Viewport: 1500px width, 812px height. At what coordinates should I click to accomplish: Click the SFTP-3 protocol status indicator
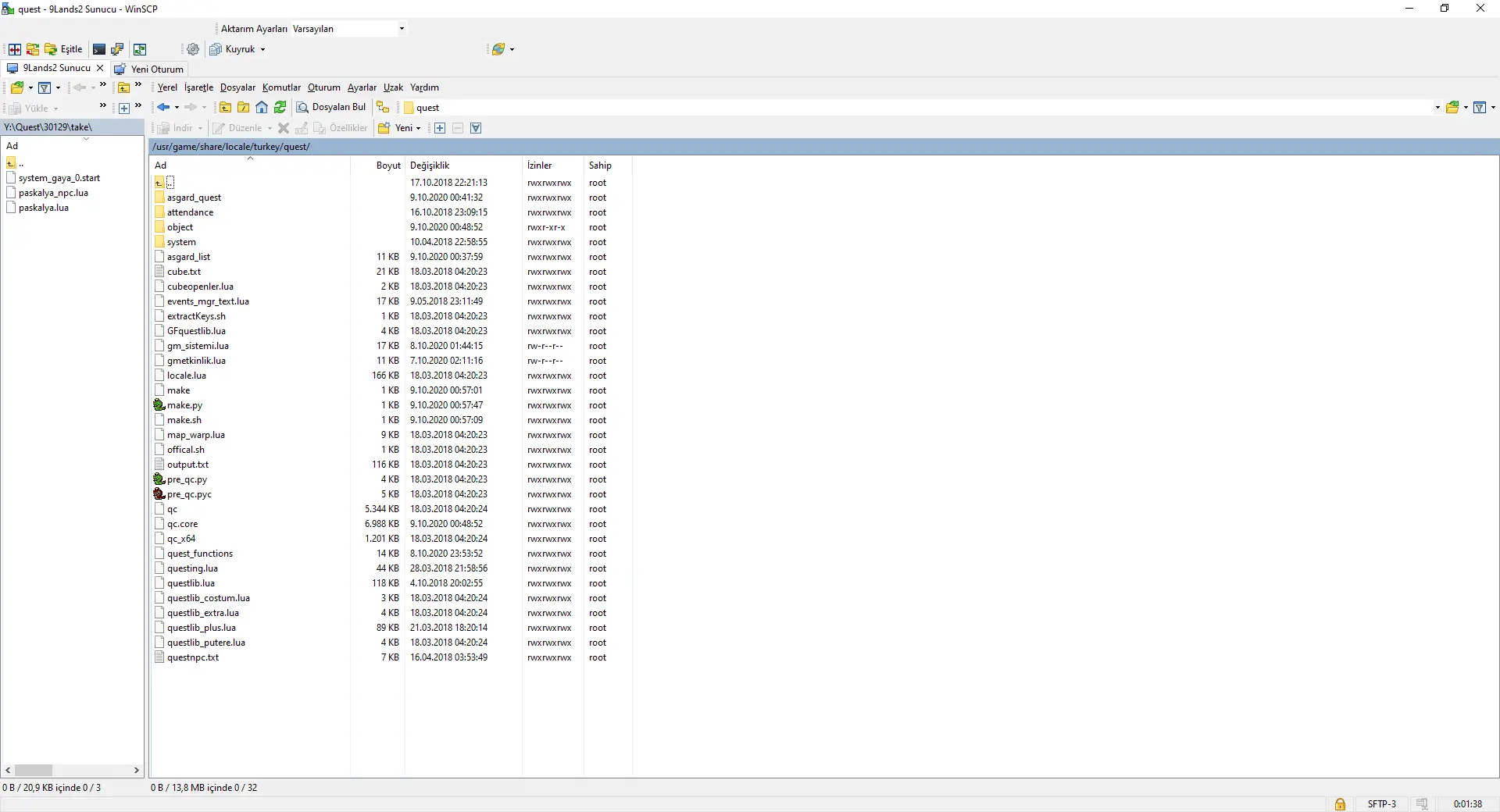click(x=1381, y=804)
